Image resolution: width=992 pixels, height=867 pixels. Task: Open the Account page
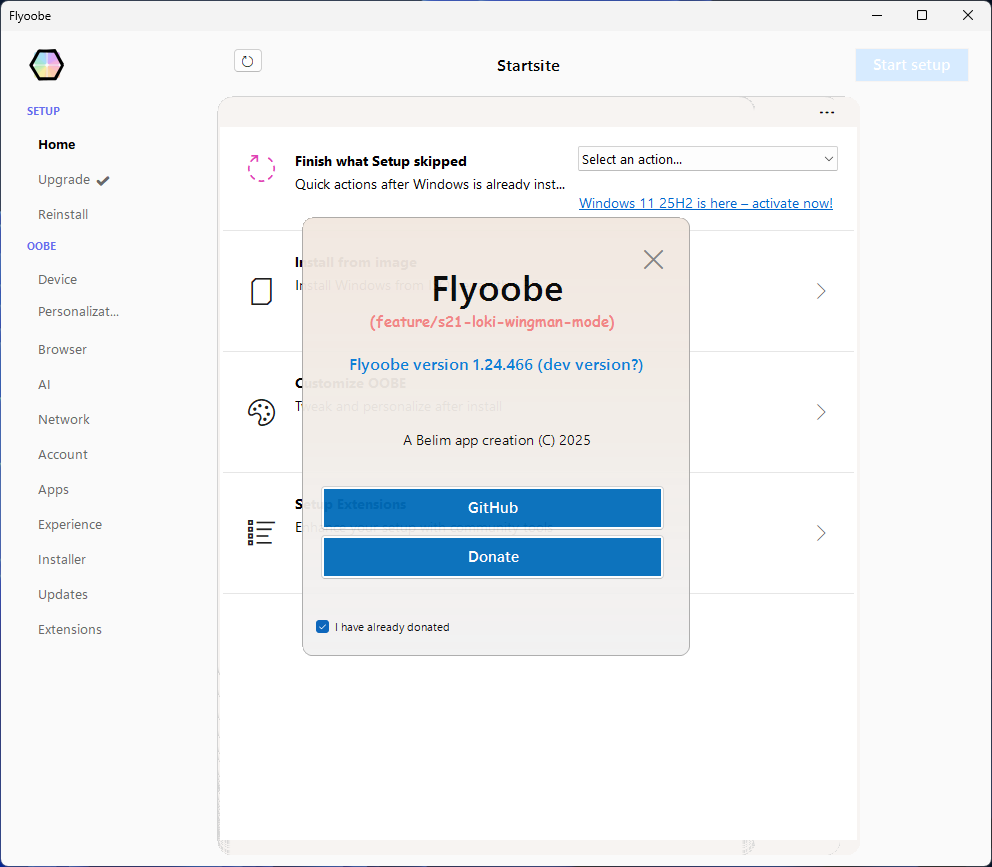(63, 454)
